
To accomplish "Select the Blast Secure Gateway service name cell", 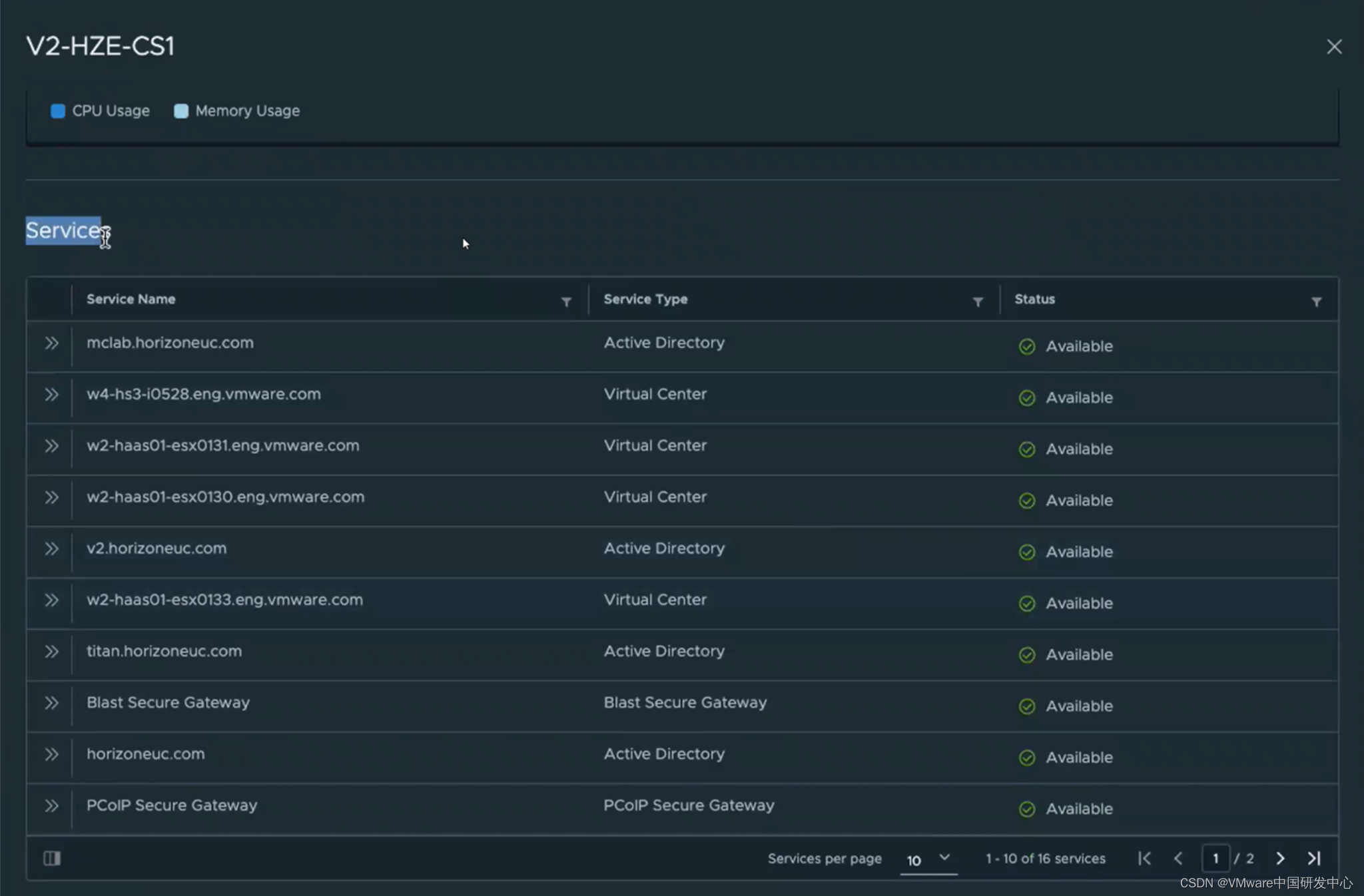I will coord(168,702).
